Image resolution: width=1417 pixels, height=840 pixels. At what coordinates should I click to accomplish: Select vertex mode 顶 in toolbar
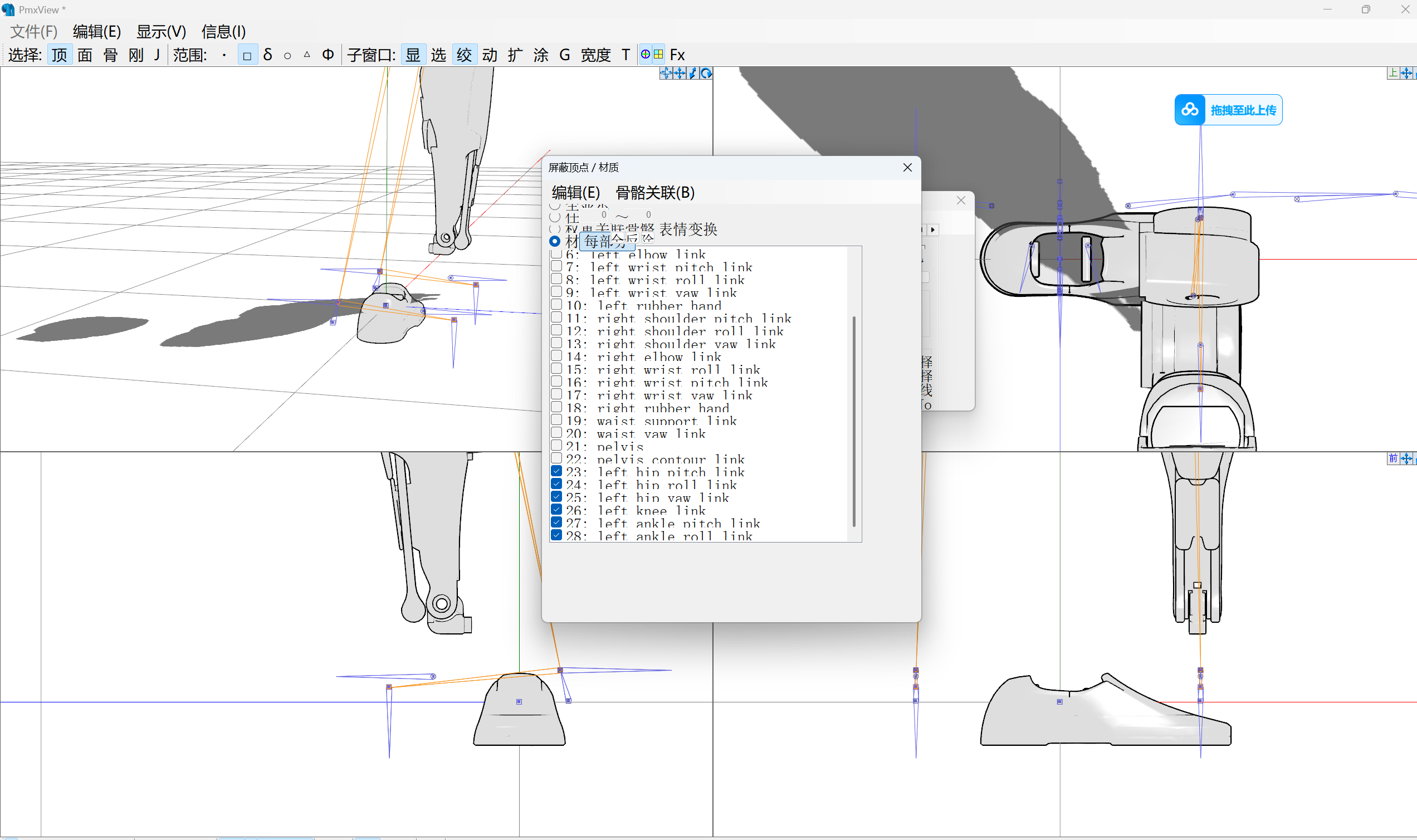(60, 55)
